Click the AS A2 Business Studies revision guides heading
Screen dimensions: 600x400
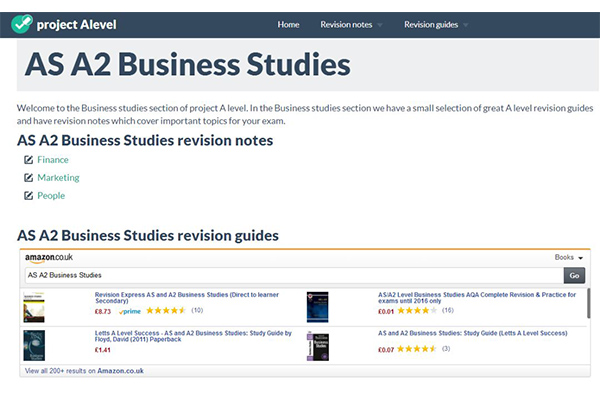point(148,235)
